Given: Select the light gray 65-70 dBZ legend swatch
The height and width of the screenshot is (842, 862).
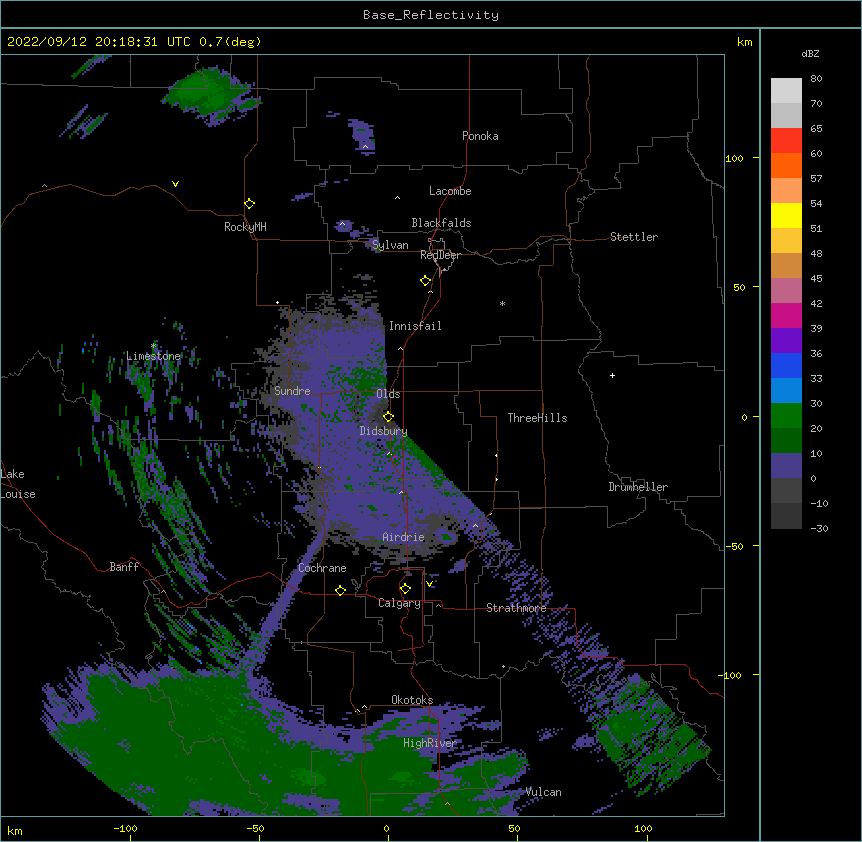Looking at the screenshot, I should tap(786, 115).
